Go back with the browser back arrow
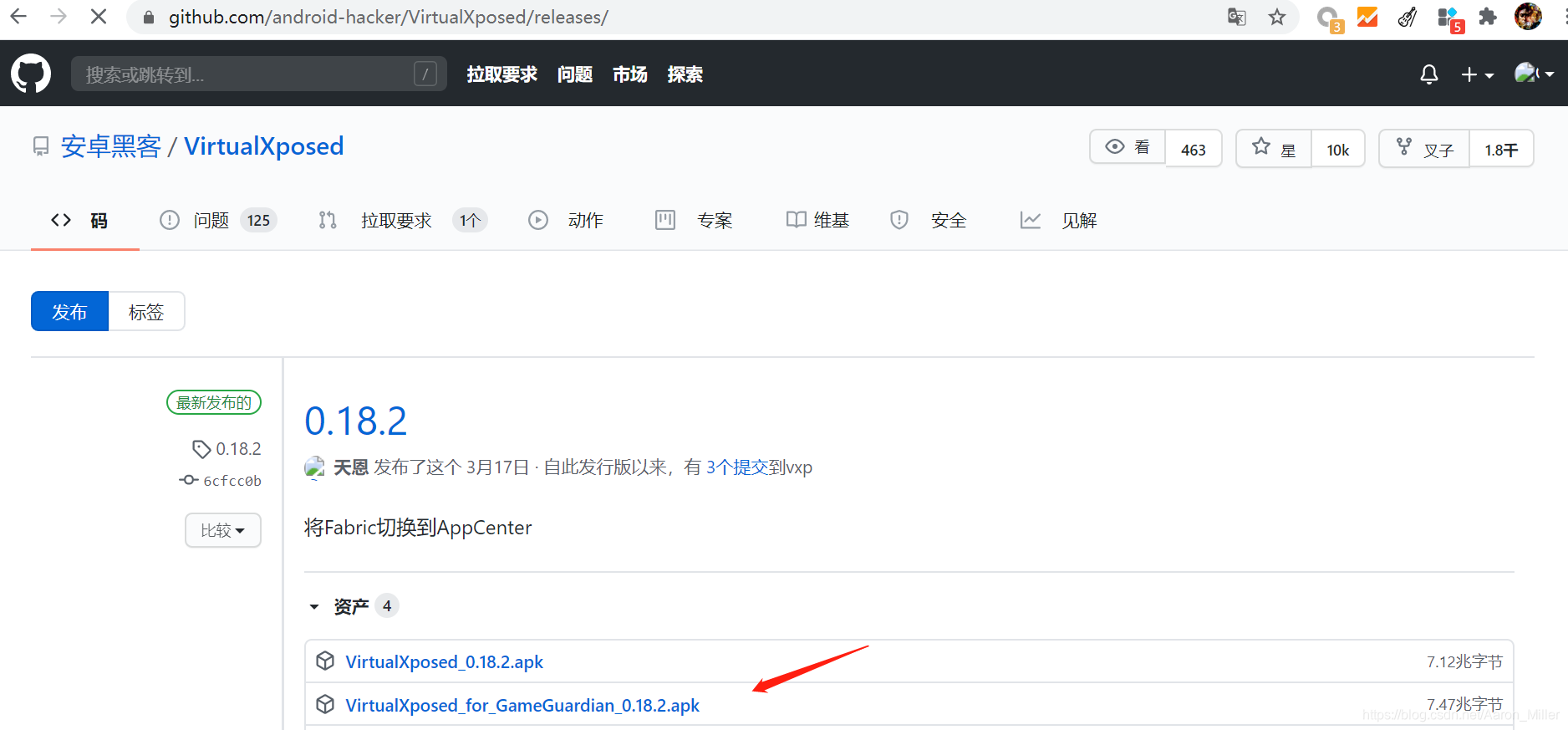 coord(18,17)
